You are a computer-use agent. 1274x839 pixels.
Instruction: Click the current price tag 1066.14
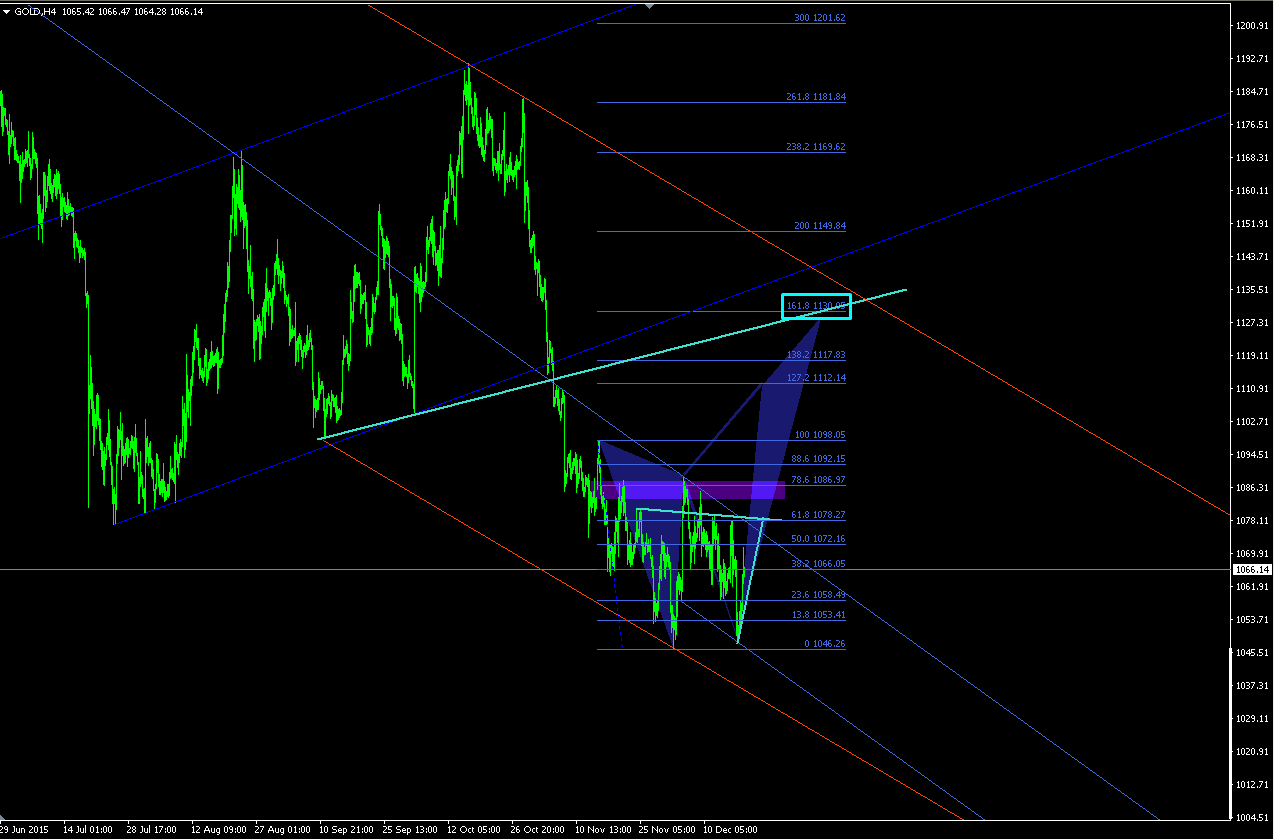pyautogui.click(x=1251, y=569)
